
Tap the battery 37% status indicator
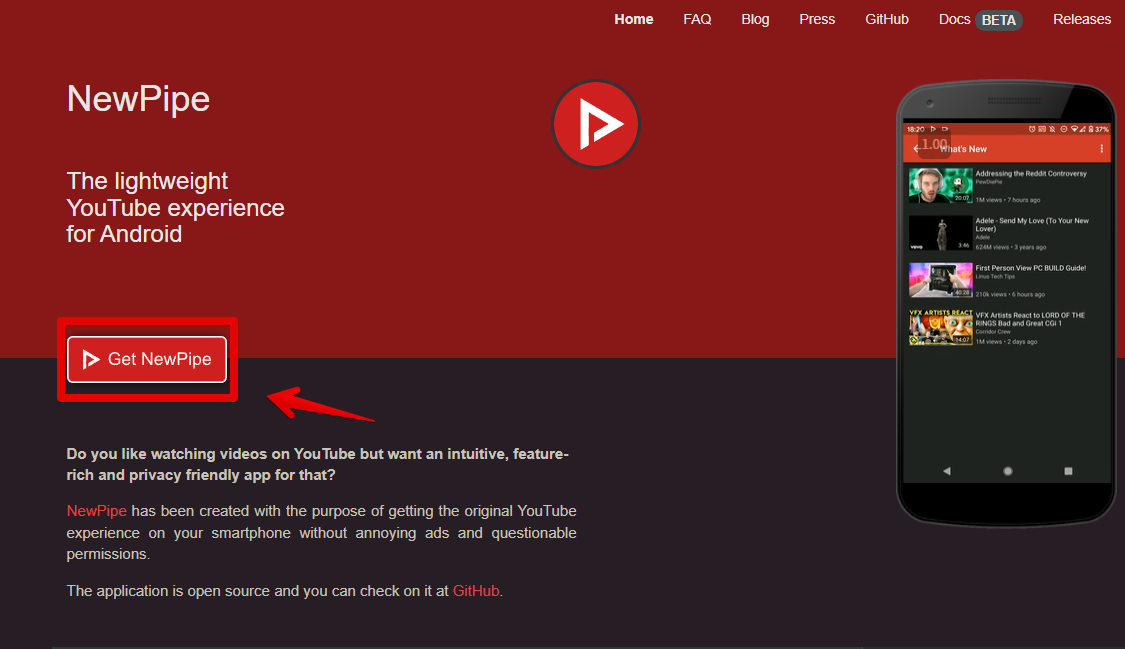(x=1098, y=129)
